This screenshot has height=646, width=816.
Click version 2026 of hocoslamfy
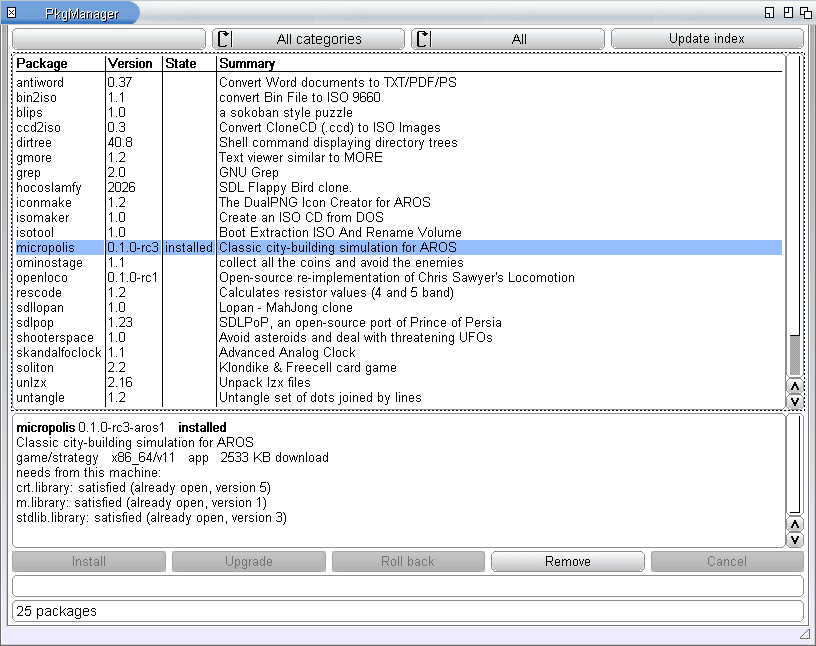tap(121, 187)
